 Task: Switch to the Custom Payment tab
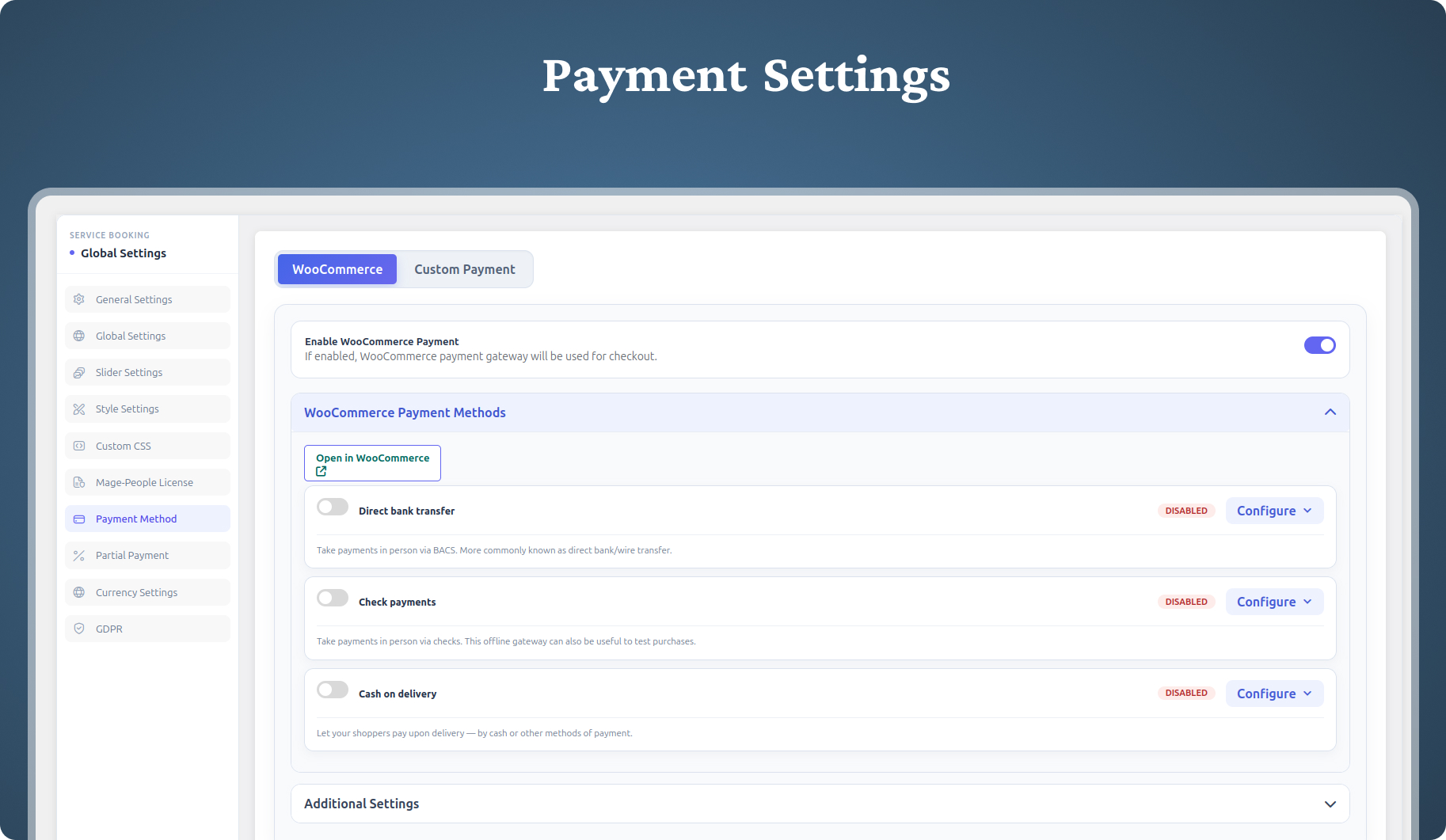465,269
